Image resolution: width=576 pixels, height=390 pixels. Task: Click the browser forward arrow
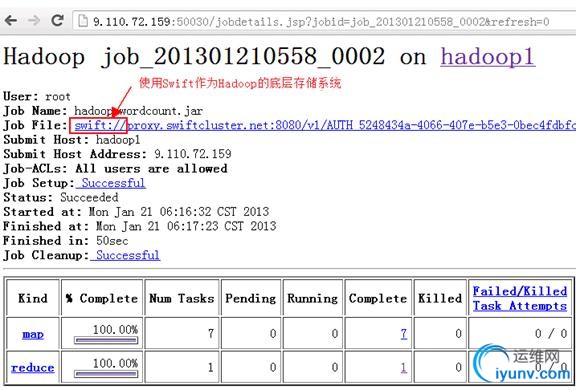(34, 20)
